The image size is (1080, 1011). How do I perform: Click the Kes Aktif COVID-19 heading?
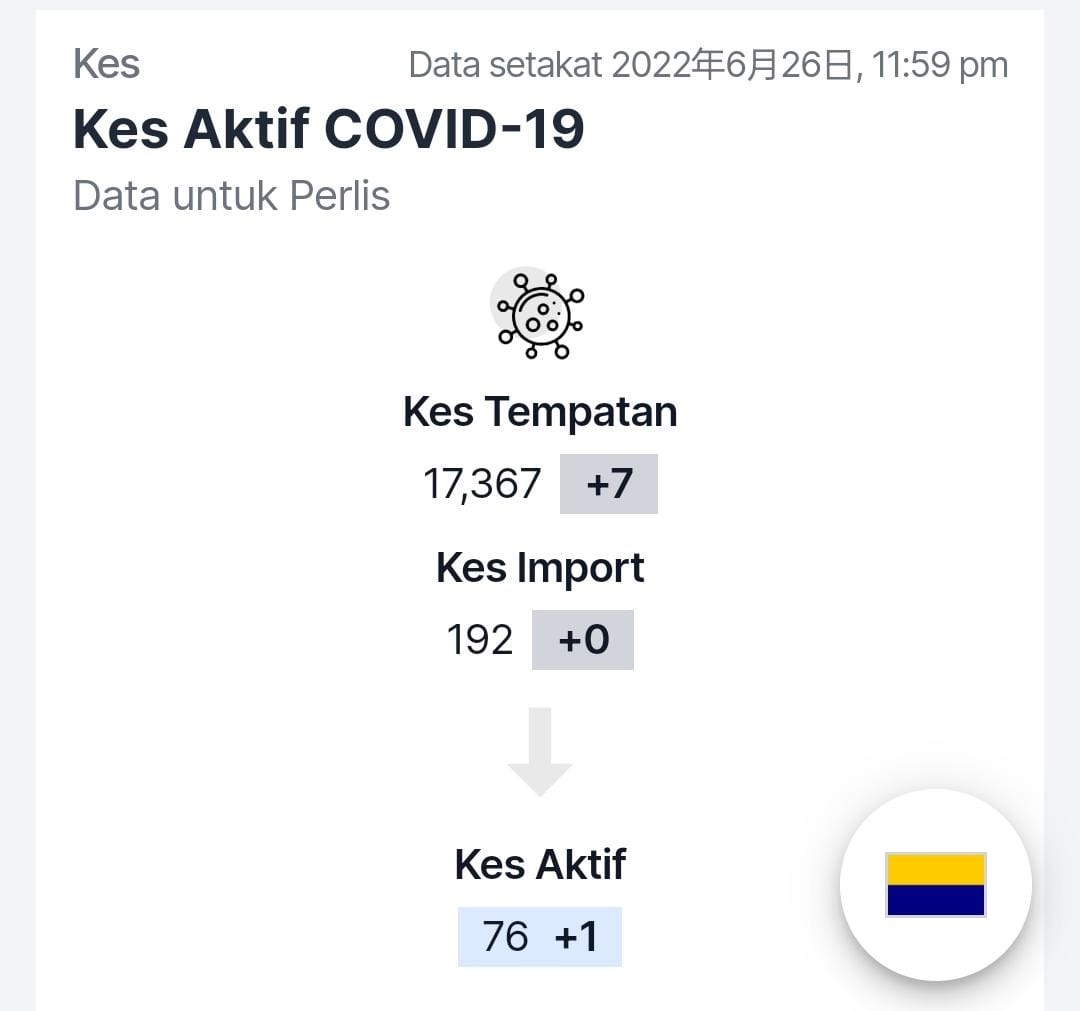[x=329, y=129]
